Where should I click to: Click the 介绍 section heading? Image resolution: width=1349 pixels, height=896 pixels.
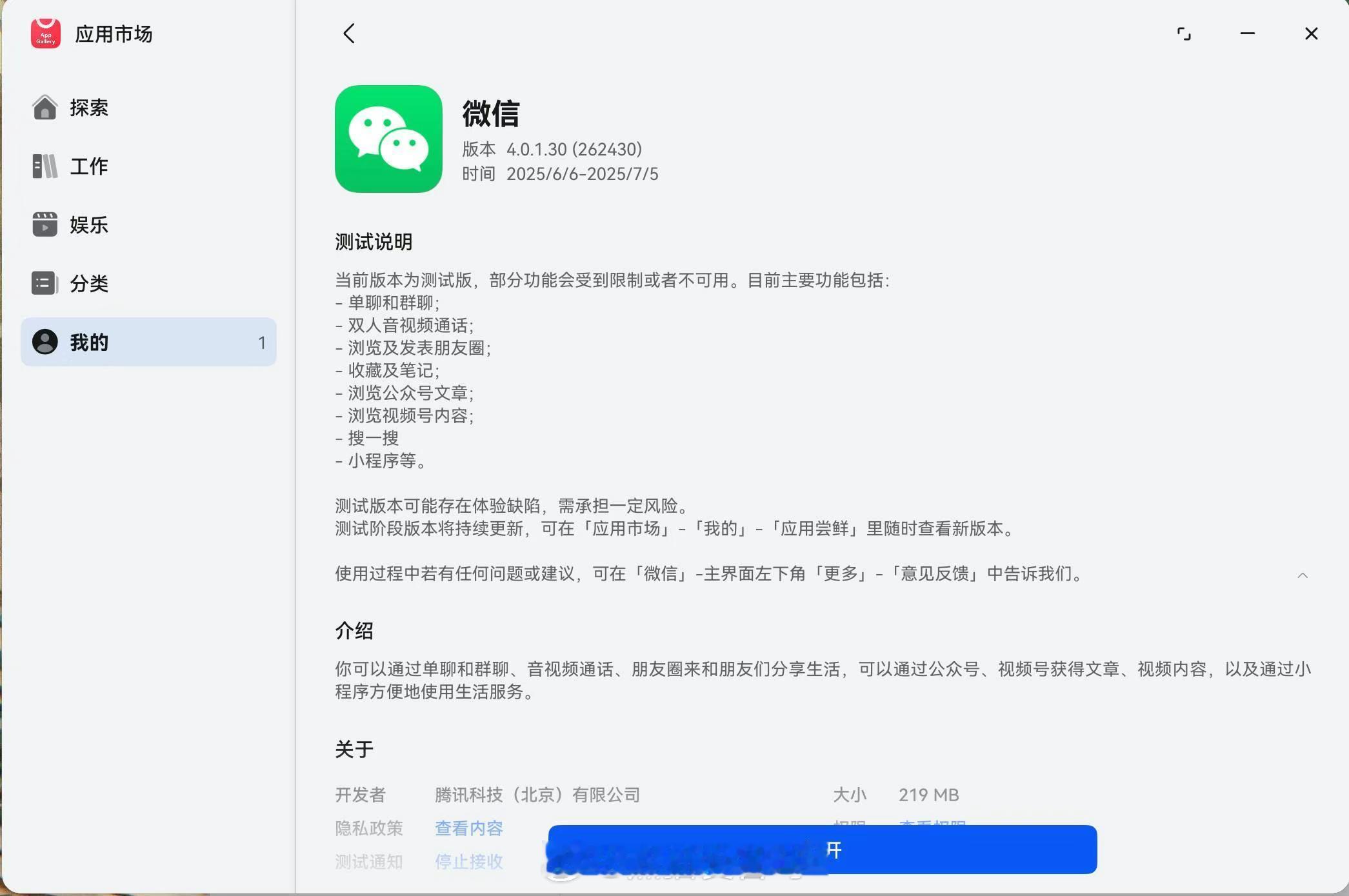pos(354,630)
